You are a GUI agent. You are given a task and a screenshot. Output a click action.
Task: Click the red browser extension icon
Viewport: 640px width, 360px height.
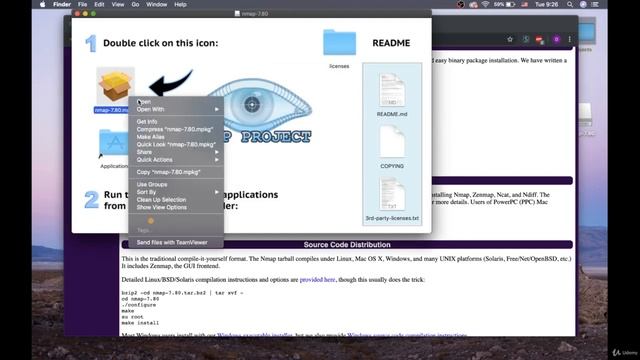pyautogui.click(x=540, y=40)
